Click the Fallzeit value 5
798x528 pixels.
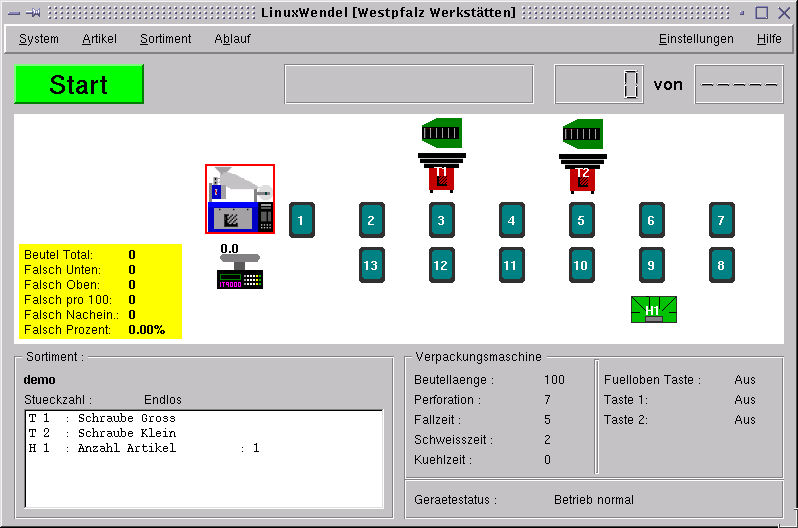click(547, 420)
